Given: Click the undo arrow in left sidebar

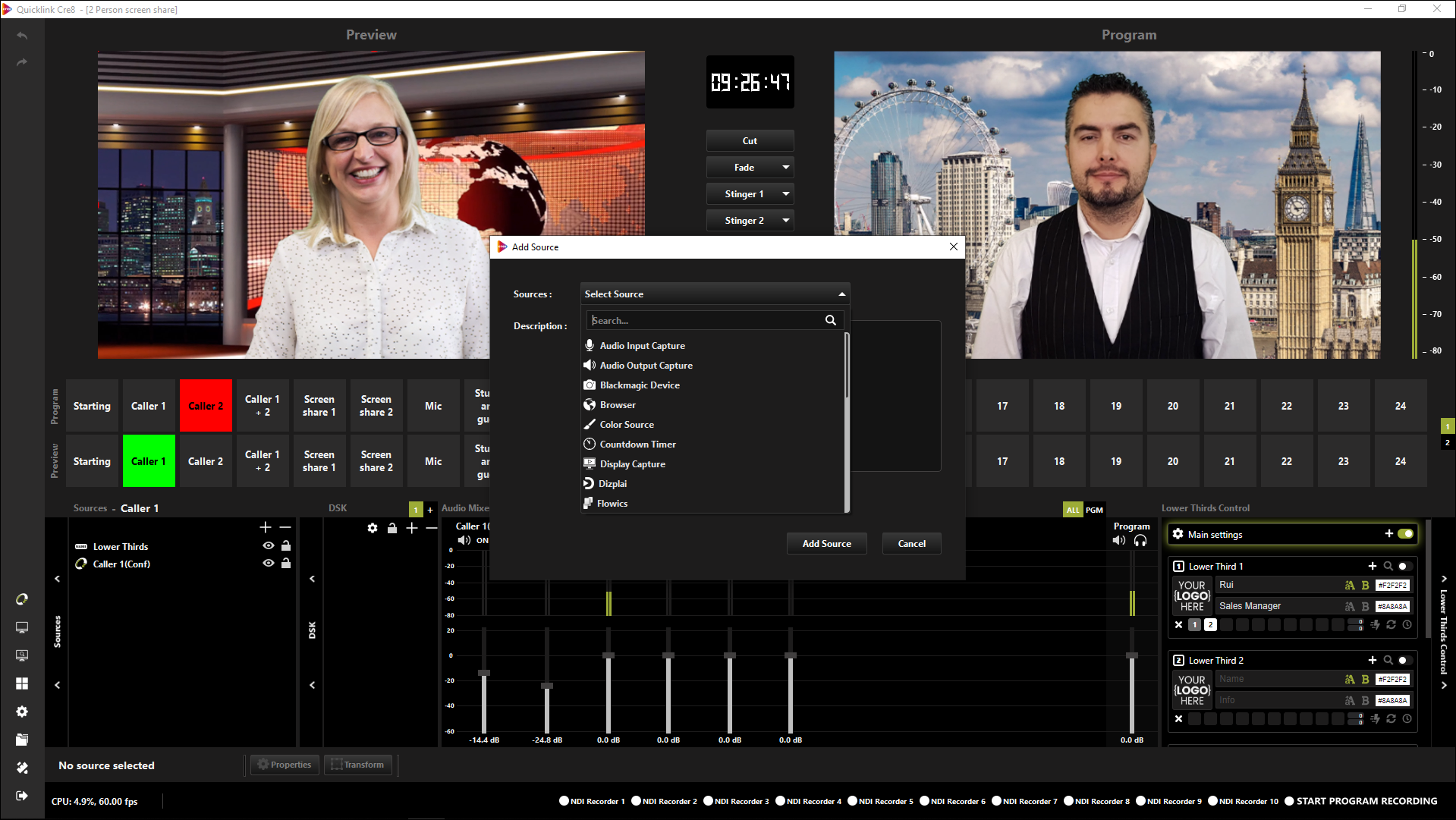Looking at the screenshot, I should (x=22, y=36).
